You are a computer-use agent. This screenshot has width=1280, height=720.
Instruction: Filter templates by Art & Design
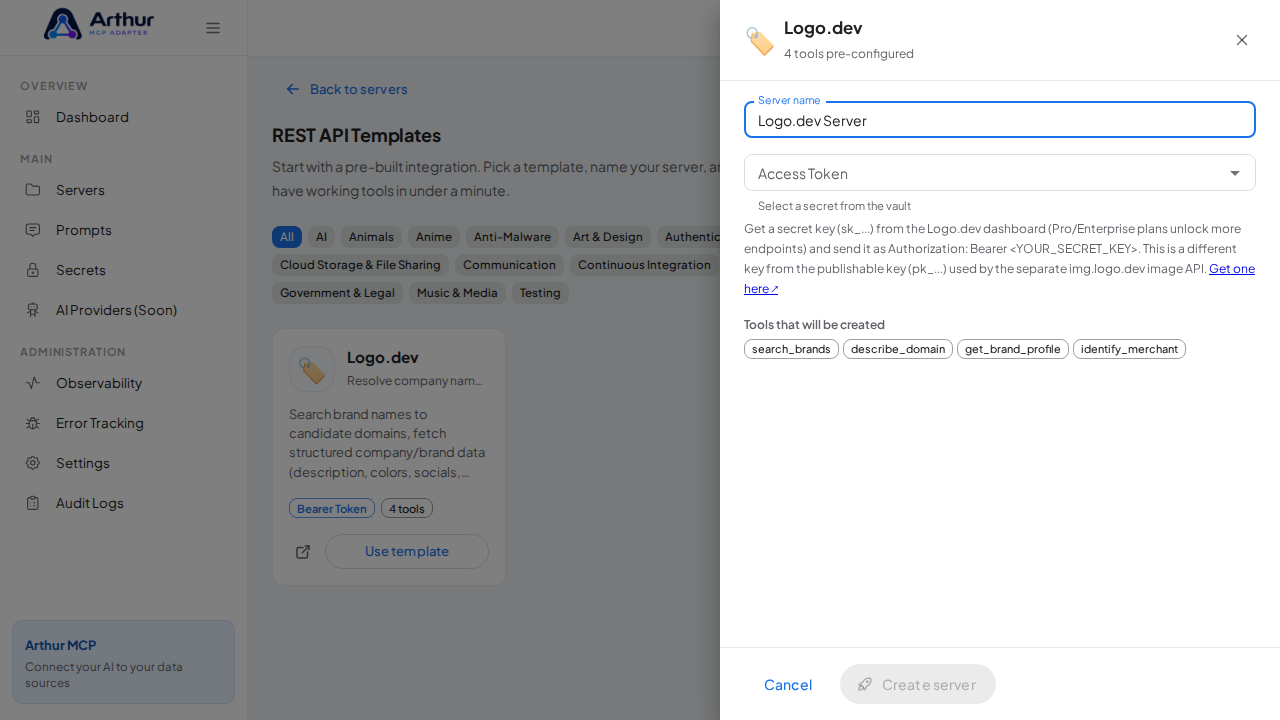click(x=608, y=237)
